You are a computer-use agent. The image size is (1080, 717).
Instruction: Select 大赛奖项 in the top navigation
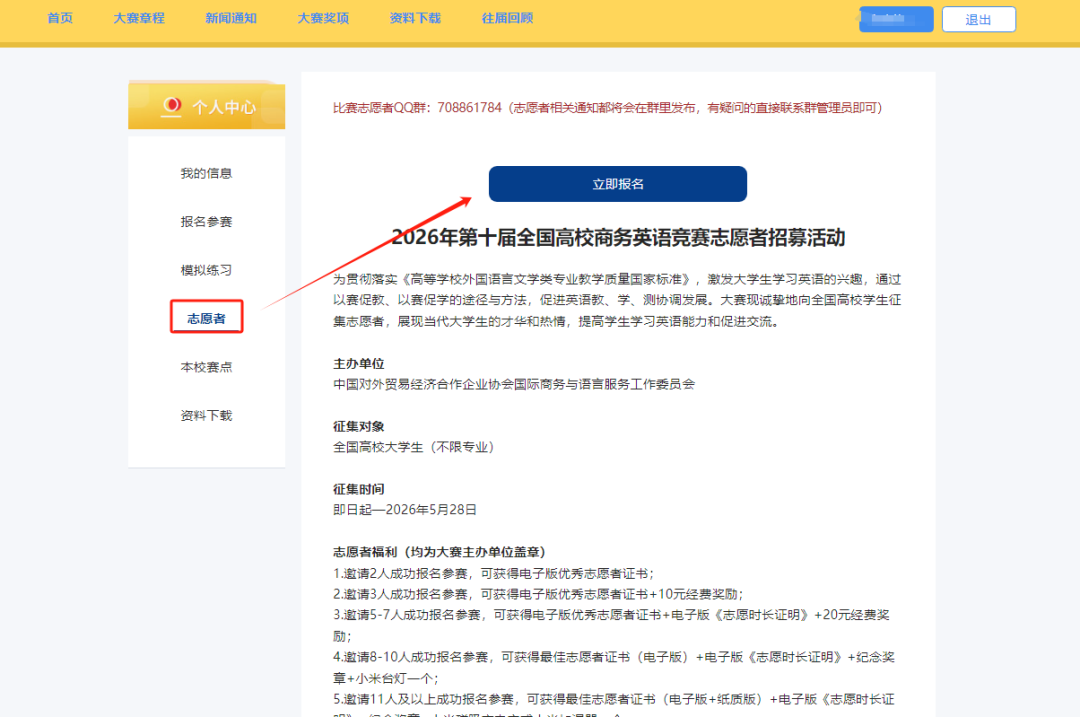click(x=323, y=18)
